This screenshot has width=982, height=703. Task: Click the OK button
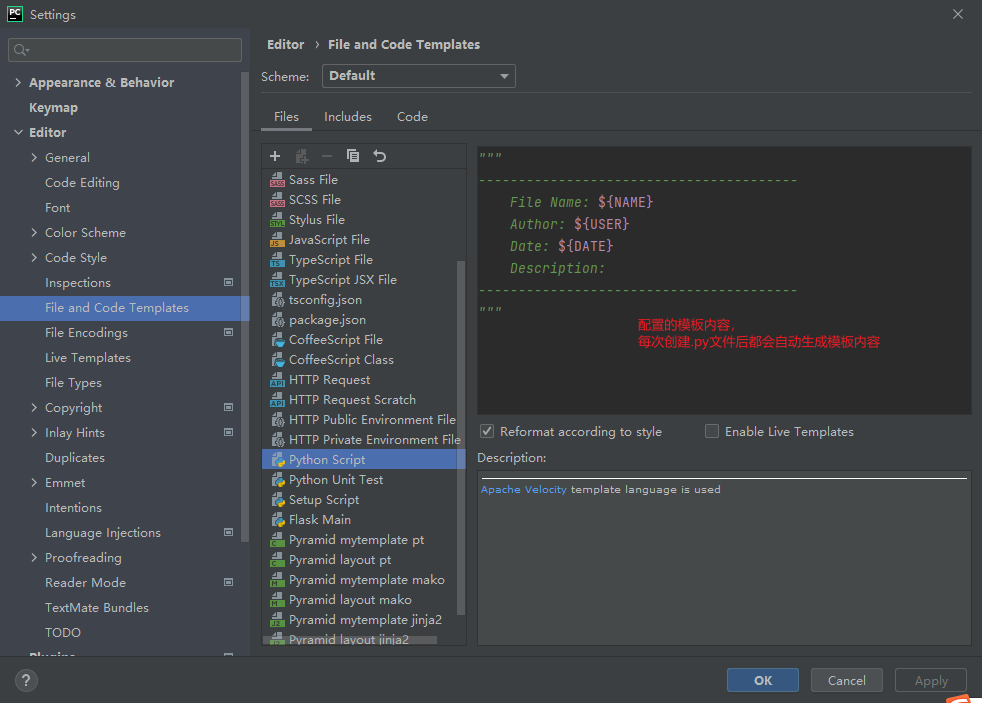[762, 680]
